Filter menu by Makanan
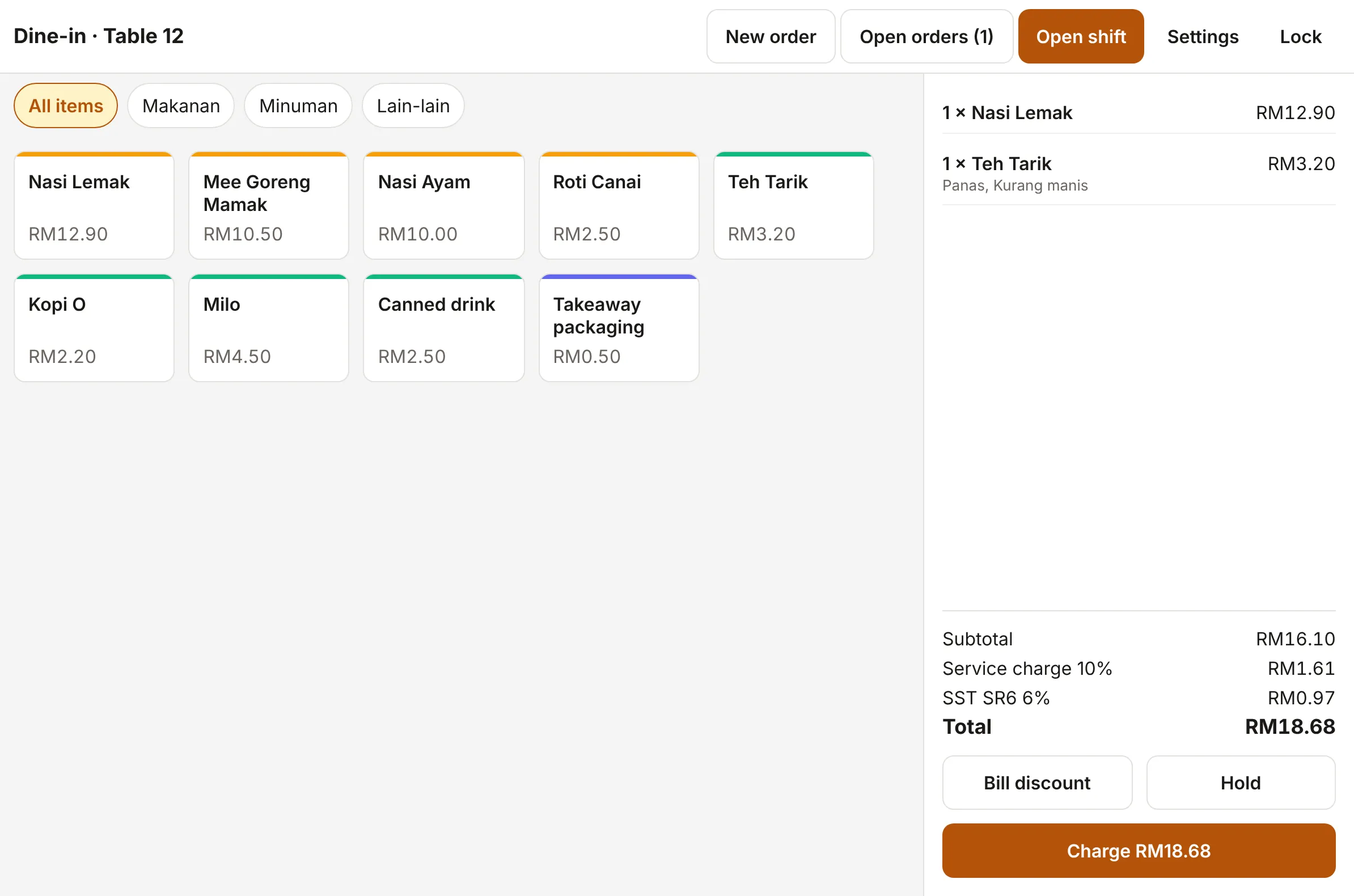The image size is (1354, 896). [x=180, y=105]
